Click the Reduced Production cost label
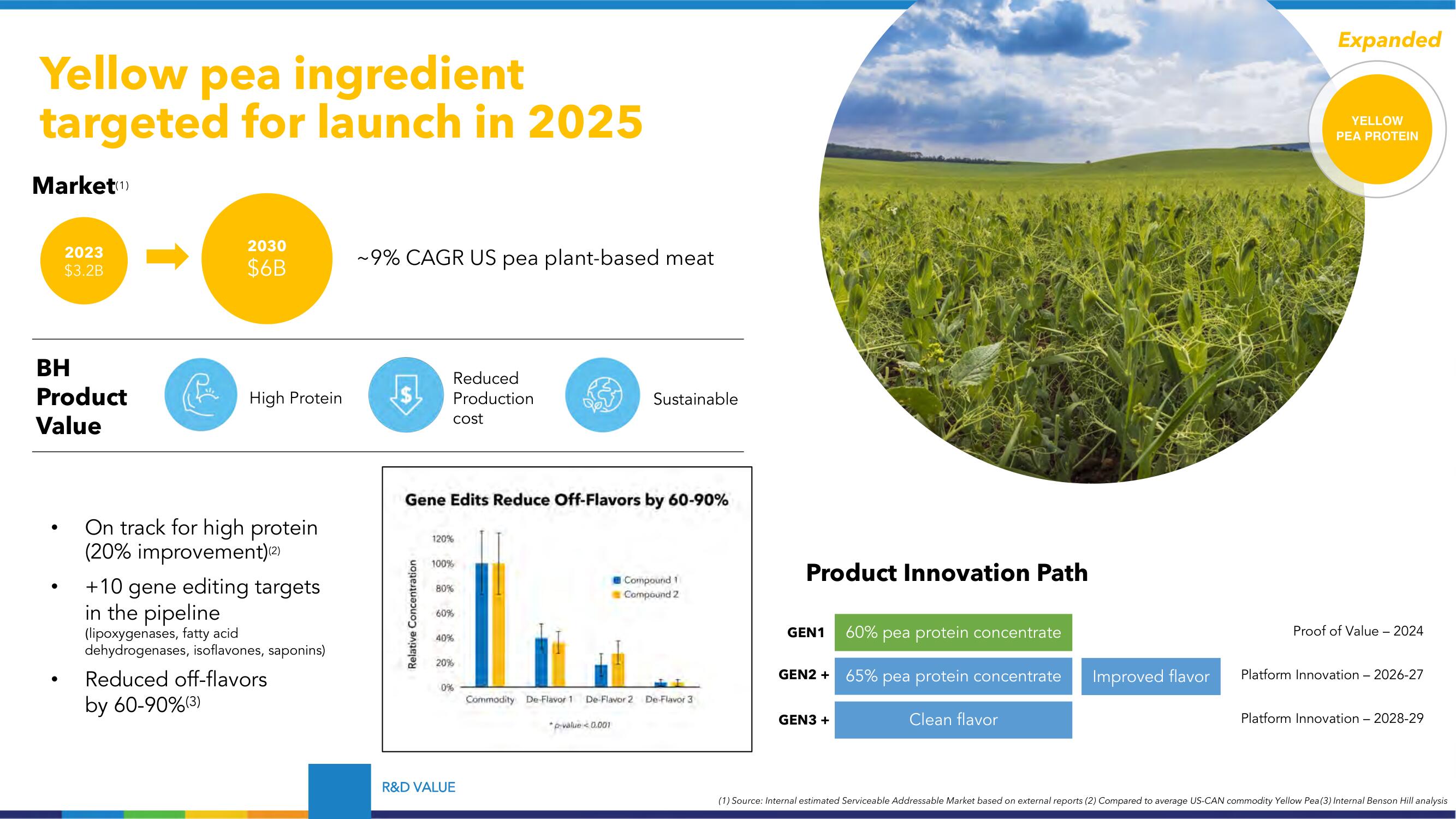Viewport: 1456px width, 819px height. coord(493,398)
